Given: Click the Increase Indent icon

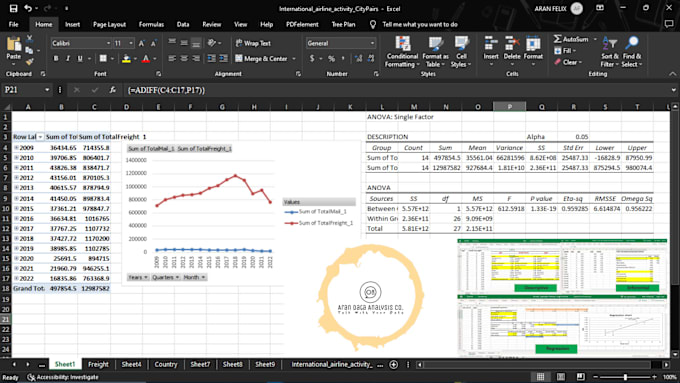Looking at the screenshot, I should point(223,58).
